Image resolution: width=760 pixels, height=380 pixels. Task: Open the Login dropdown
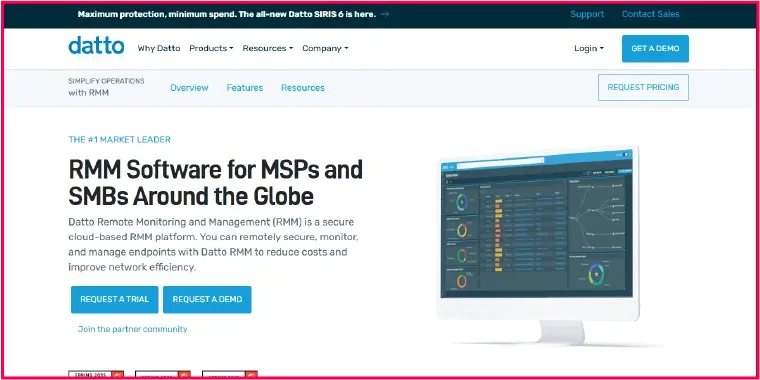(589, 48)
